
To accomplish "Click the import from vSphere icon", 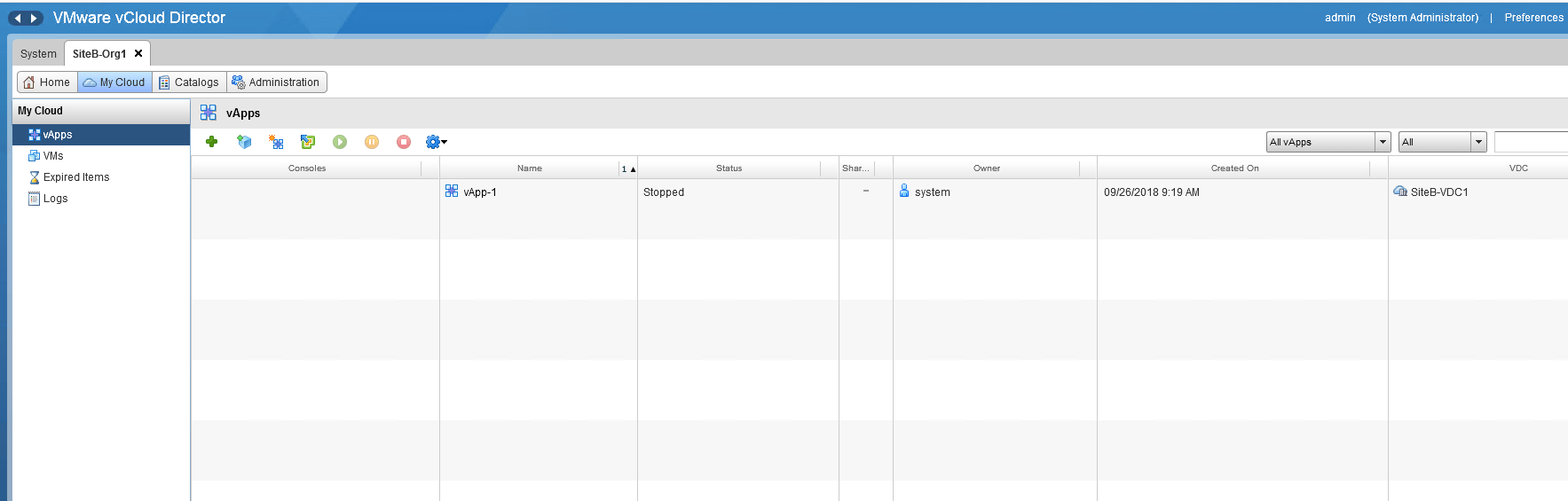I will (308, 142).
